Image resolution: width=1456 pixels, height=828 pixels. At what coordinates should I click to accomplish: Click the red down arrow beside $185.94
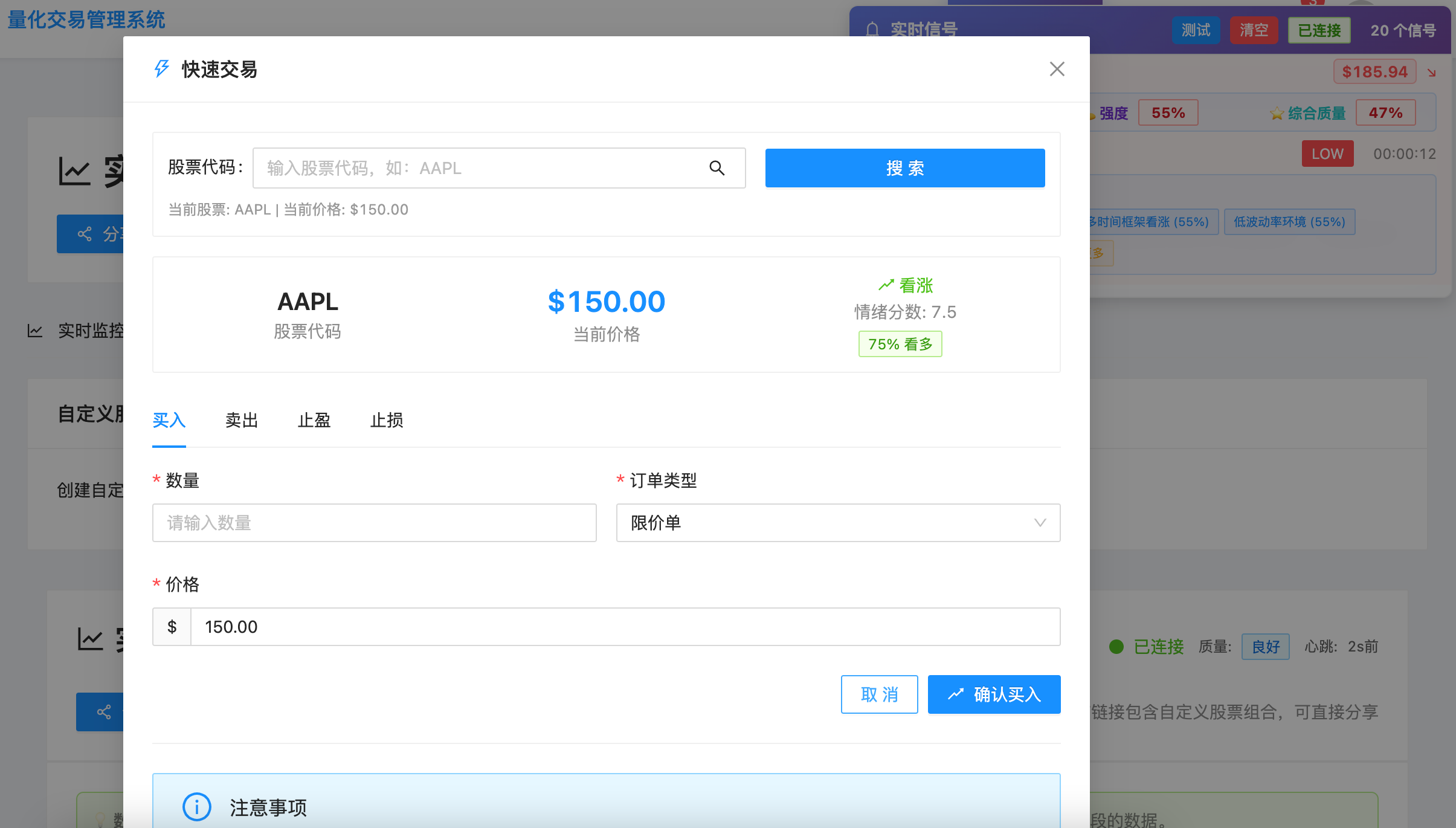click(x=1431, y=73)
